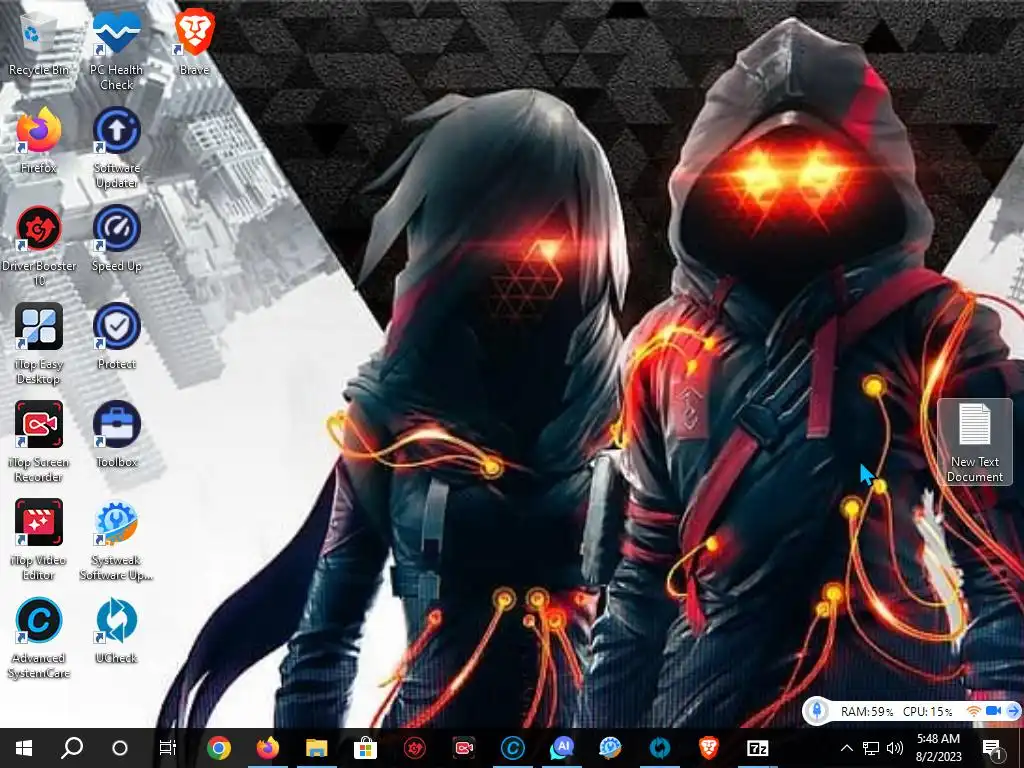The width and height of the screenshot is (1024, 768).
Task: Click the Wi-Fi icon in performance widget
Action: point(974,711)
